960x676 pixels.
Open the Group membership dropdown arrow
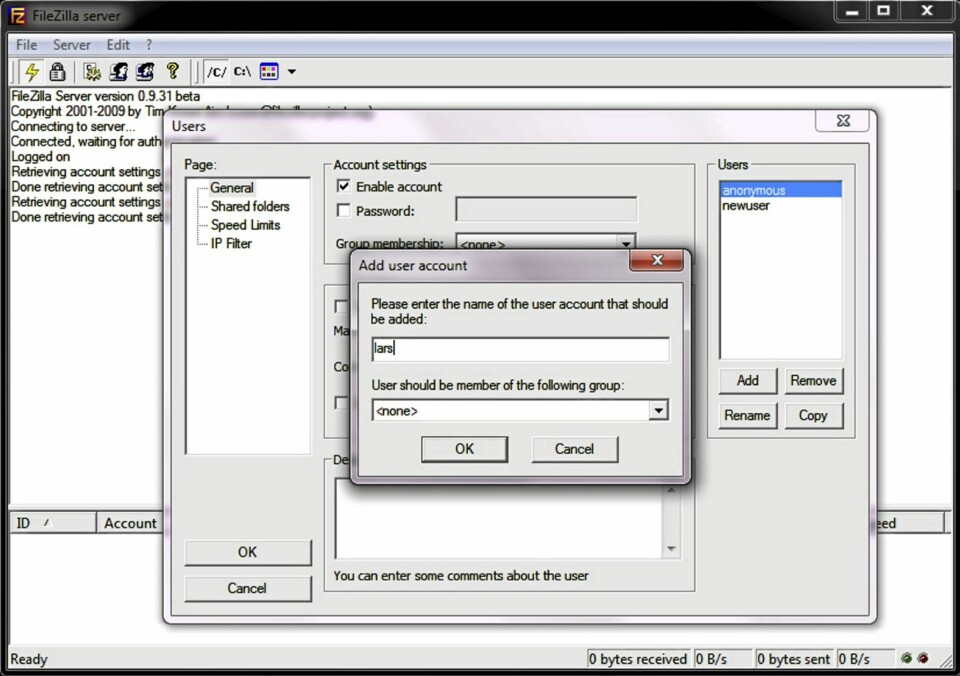[626, 243]
